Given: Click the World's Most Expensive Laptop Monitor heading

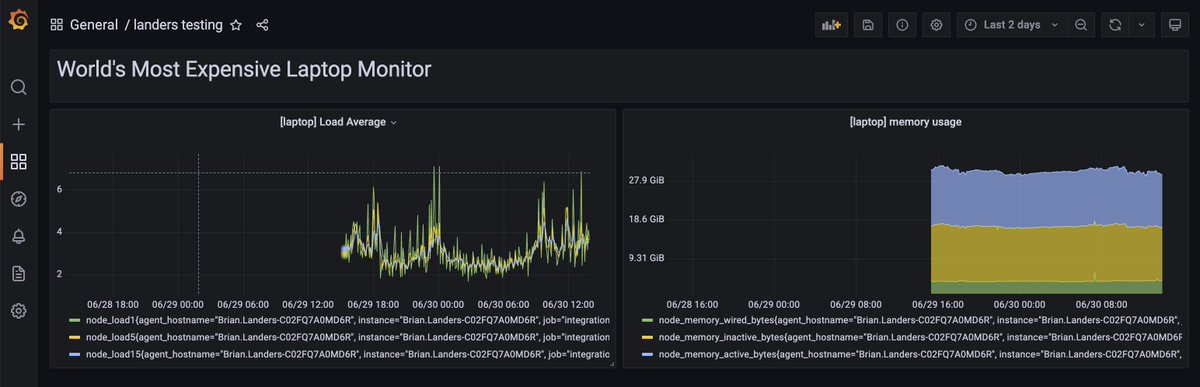Looking at the screenshot, I should click(244, 69).
